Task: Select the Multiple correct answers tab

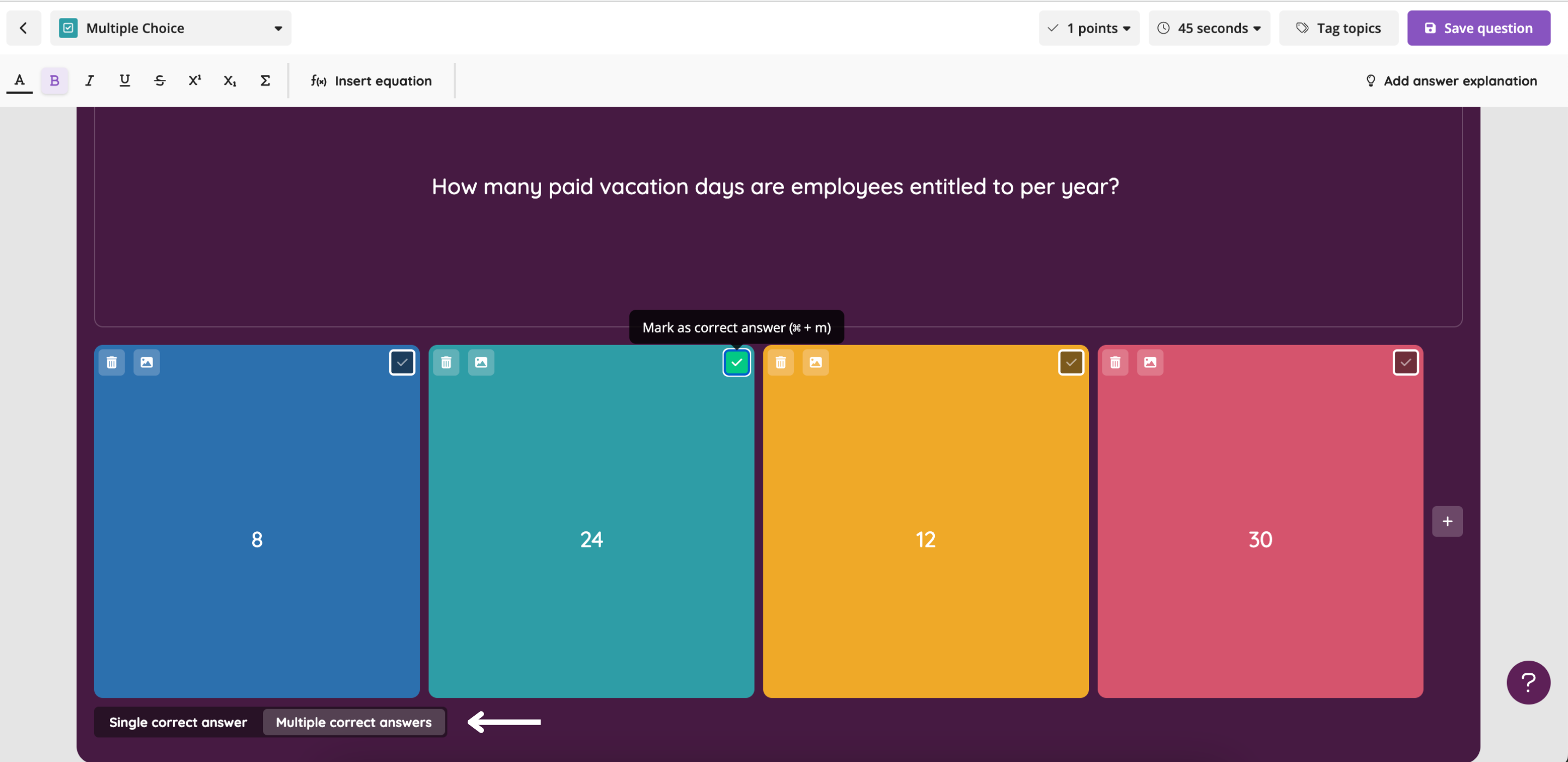Action: [353, 721]
